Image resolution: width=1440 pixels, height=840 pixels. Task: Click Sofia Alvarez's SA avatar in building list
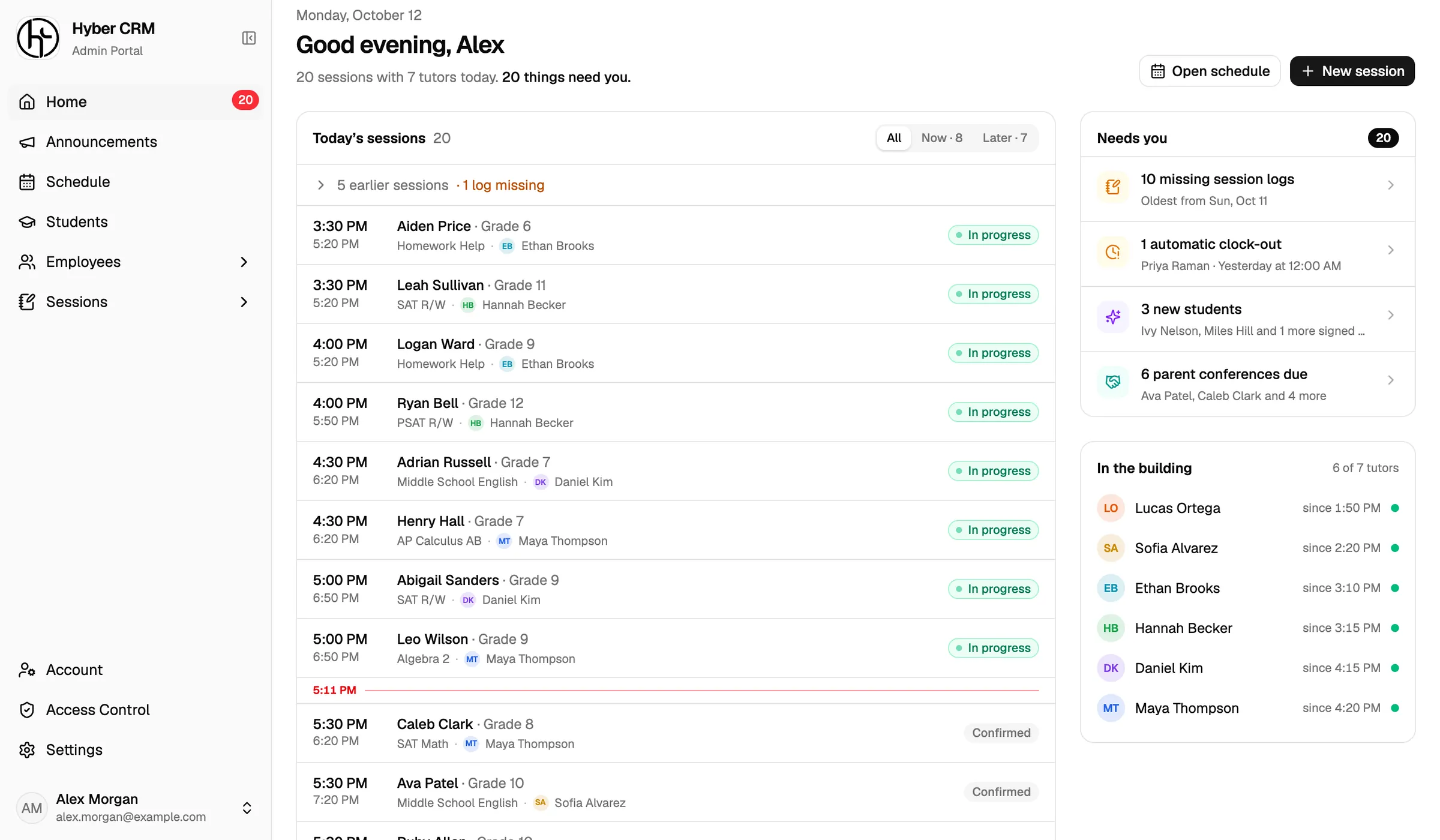pyautogui.click(x=1111, y=548)
